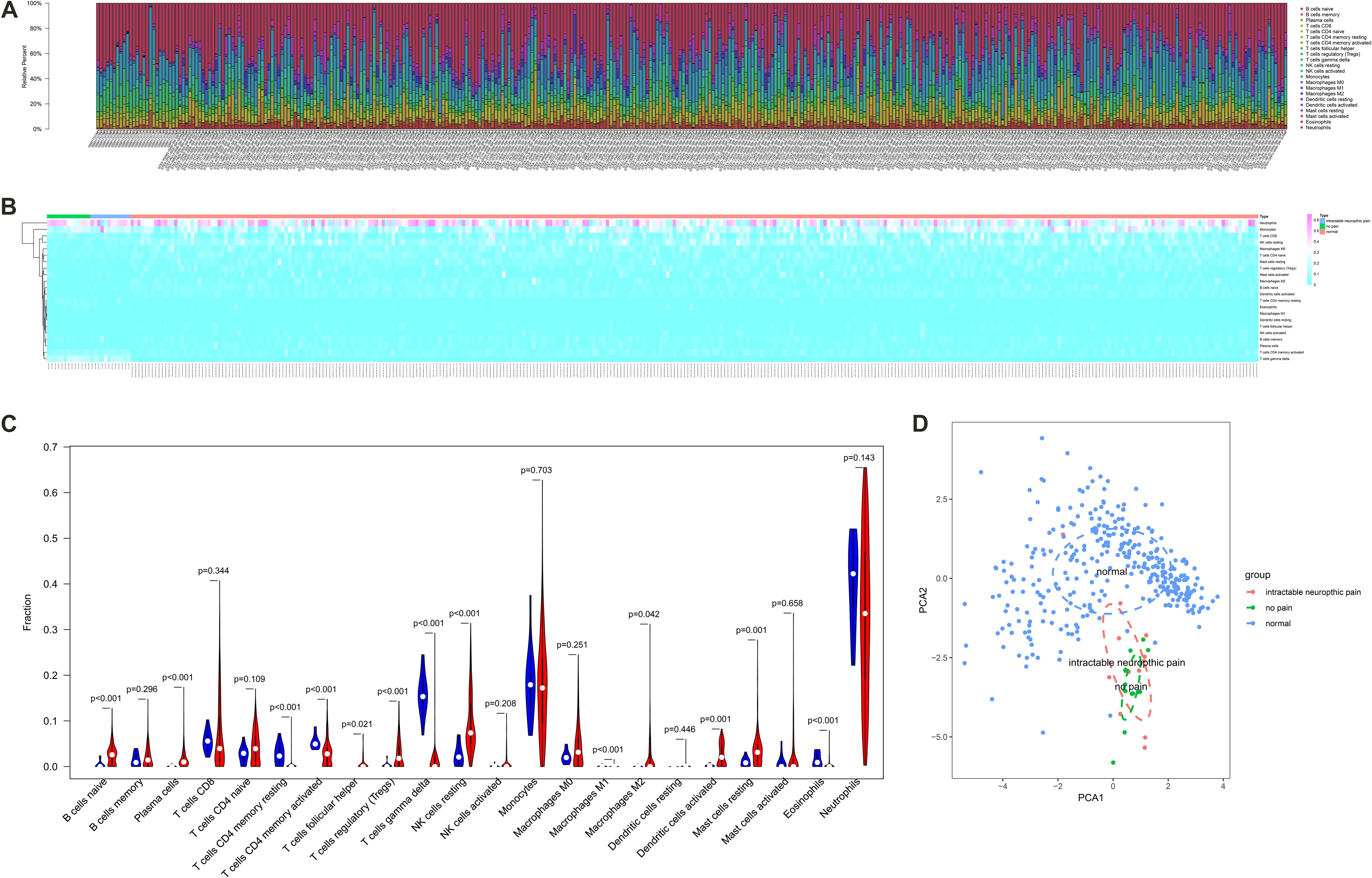Viewport: 1372px width, 878px height.
Task: Click the 'normal' legend entry in panel D
Action: coord(1278,623)
